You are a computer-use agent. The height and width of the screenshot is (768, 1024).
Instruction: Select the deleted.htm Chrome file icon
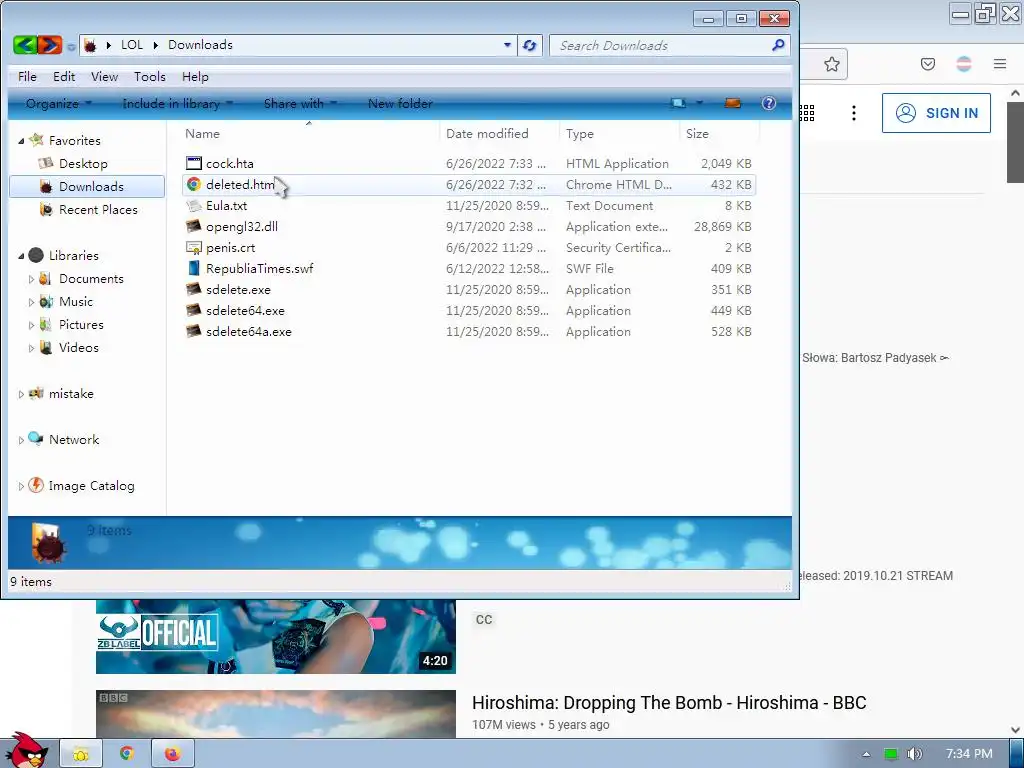click(x=194, y=184)
